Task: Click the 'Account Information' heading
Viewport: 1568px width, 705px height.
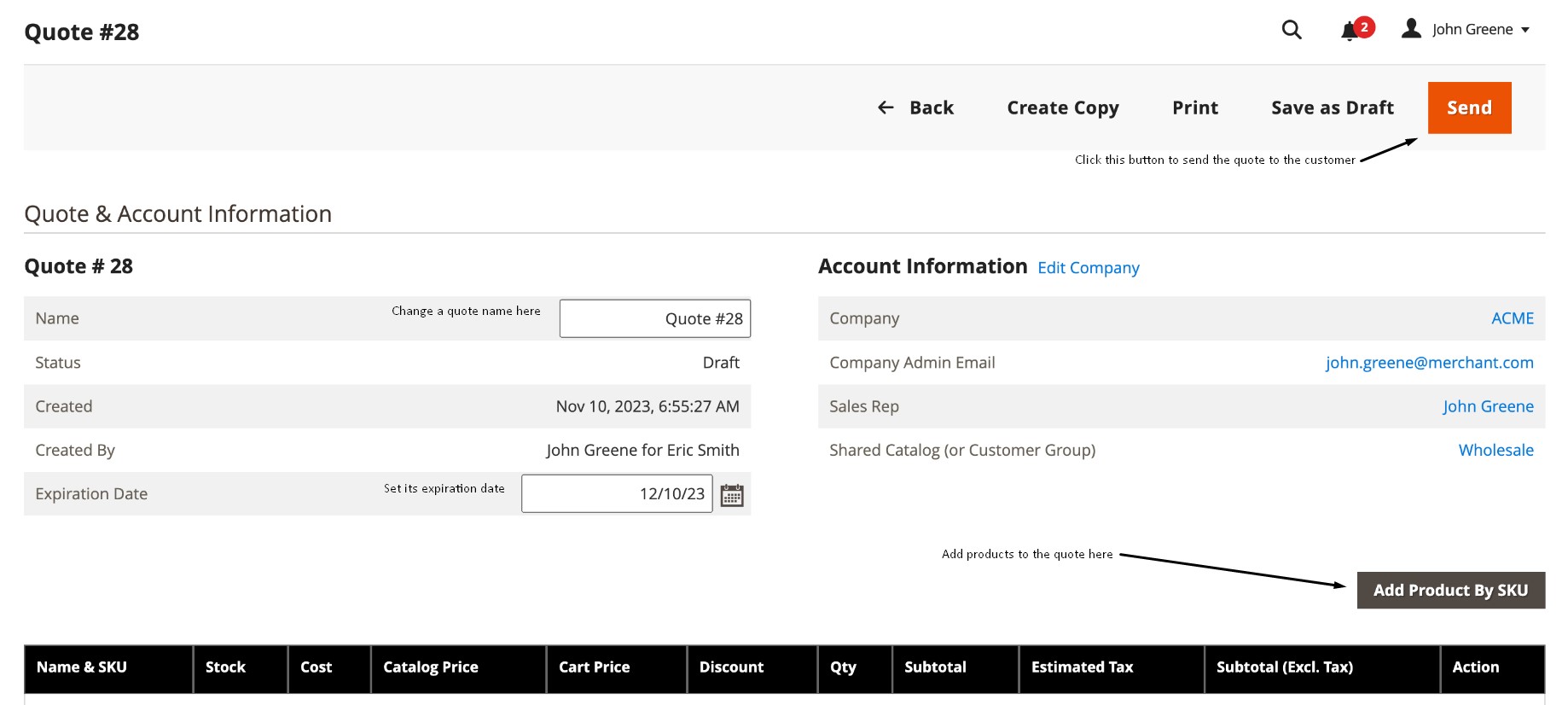Action: click(x=922, y=266)
